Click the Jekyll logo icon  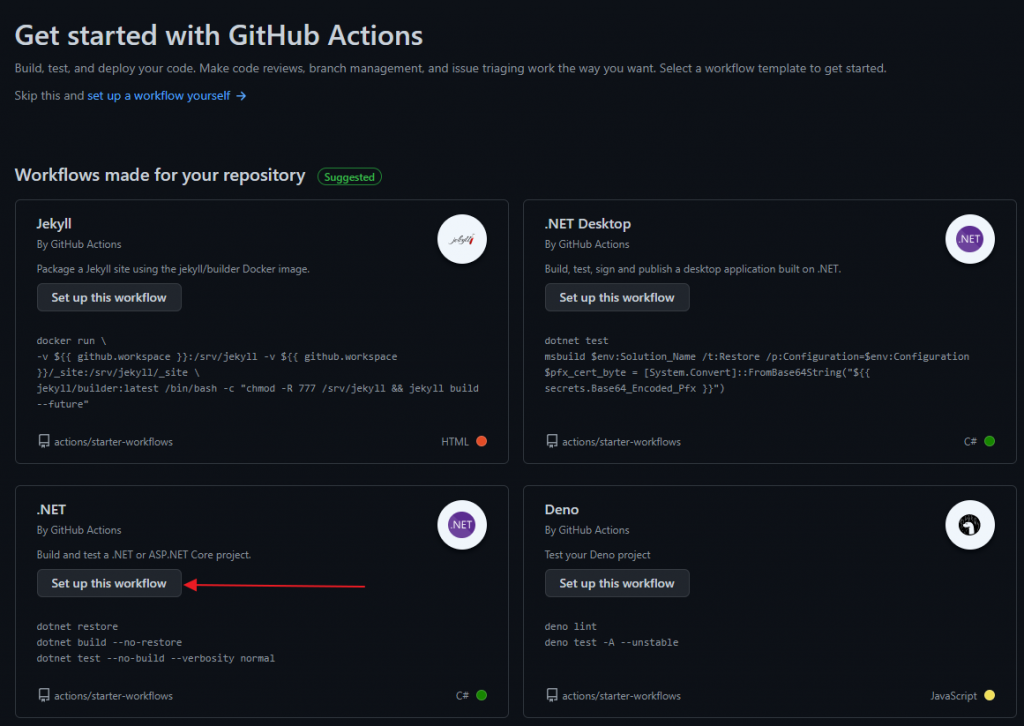click(x=462, y=239)
